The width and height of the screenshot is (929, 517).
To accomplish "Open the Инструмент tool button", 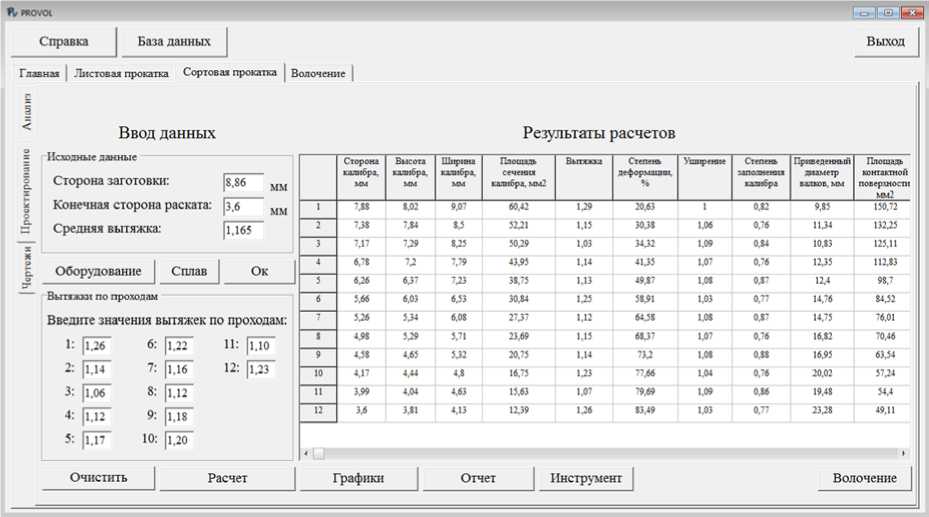I will 585,478.
